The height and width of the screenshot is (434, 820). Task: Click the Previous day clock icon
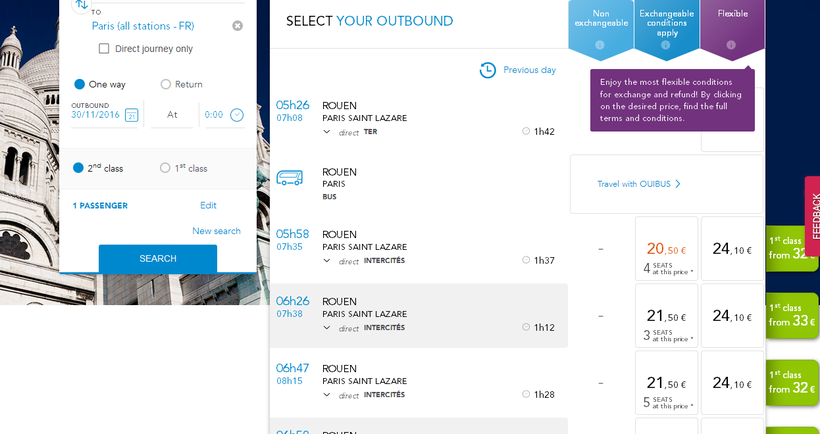487,70
